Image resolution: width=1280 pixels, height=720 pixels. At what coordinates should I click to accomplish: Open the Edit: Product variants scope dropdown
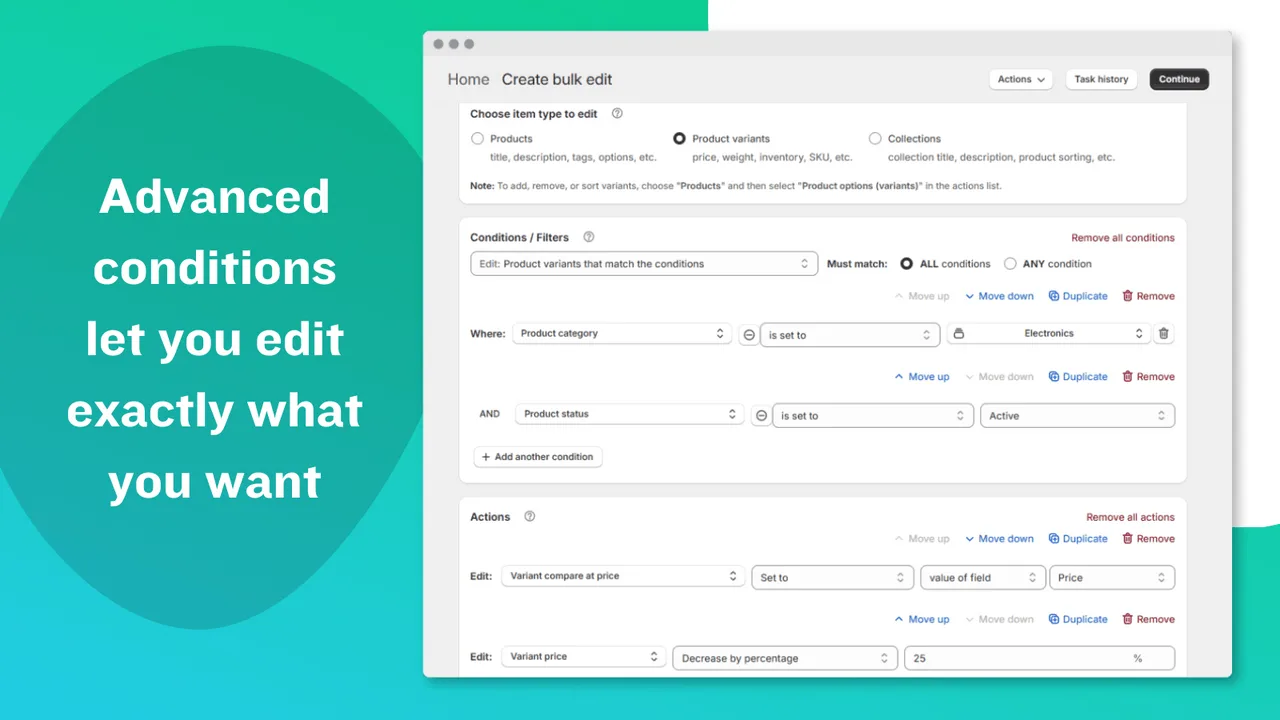click(x=644, y=264)
